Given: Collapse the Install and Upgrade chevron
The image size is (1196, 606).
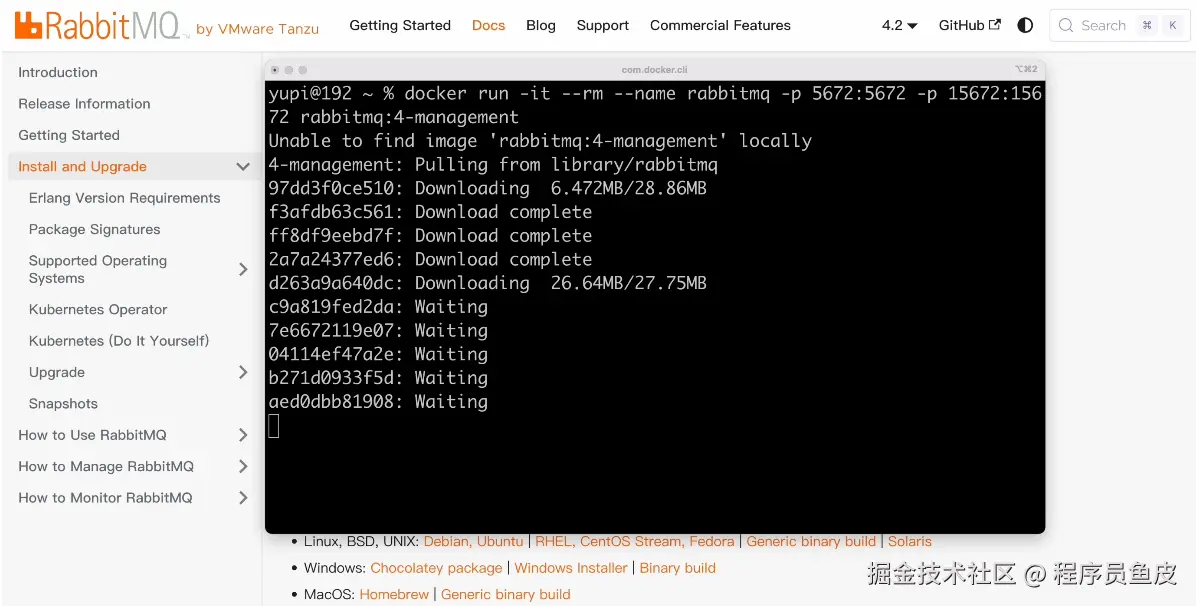Looking at the screenshot, I should [243, 166].
